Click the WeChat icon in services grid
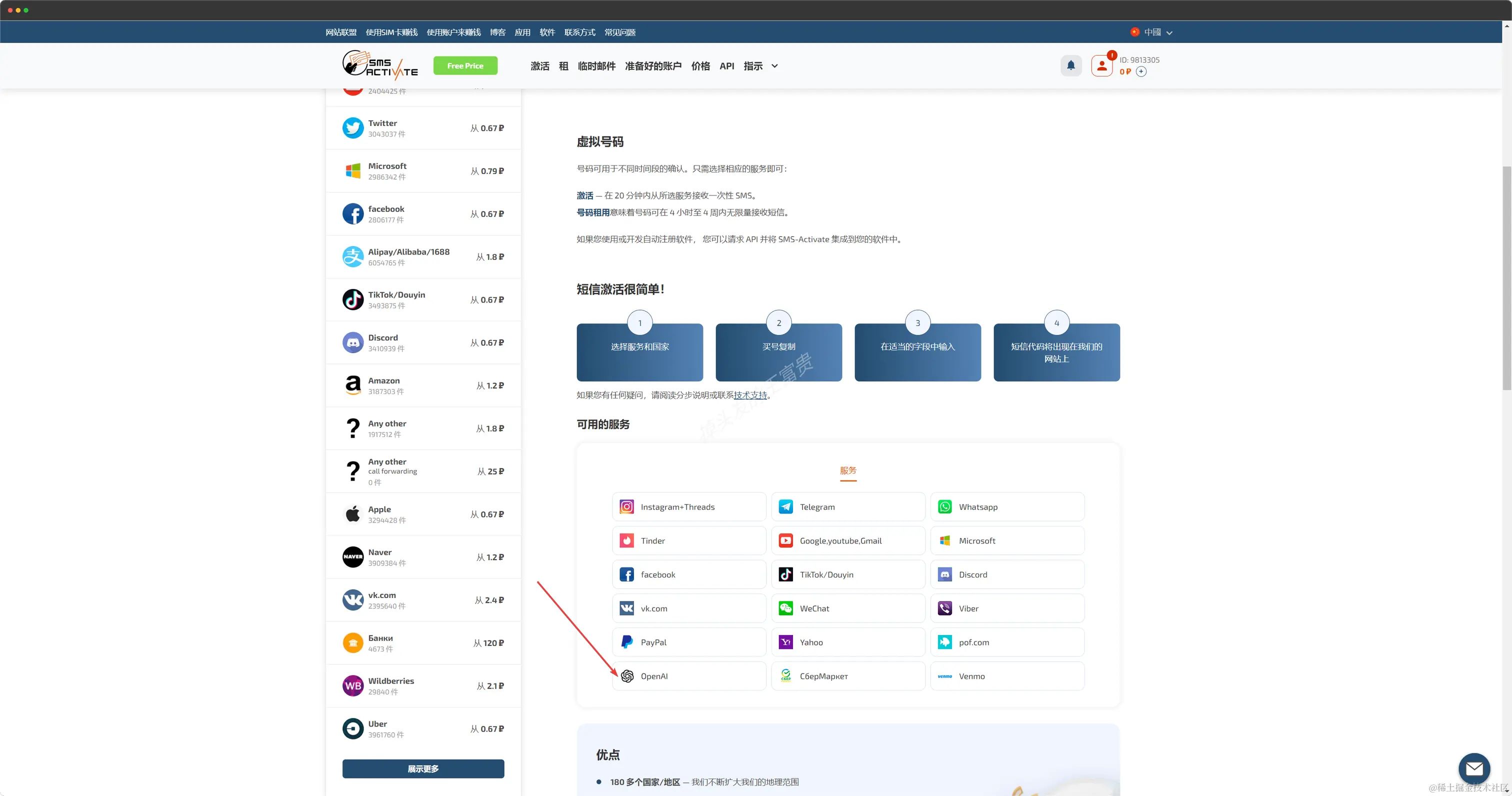 [x=785, y=608]
